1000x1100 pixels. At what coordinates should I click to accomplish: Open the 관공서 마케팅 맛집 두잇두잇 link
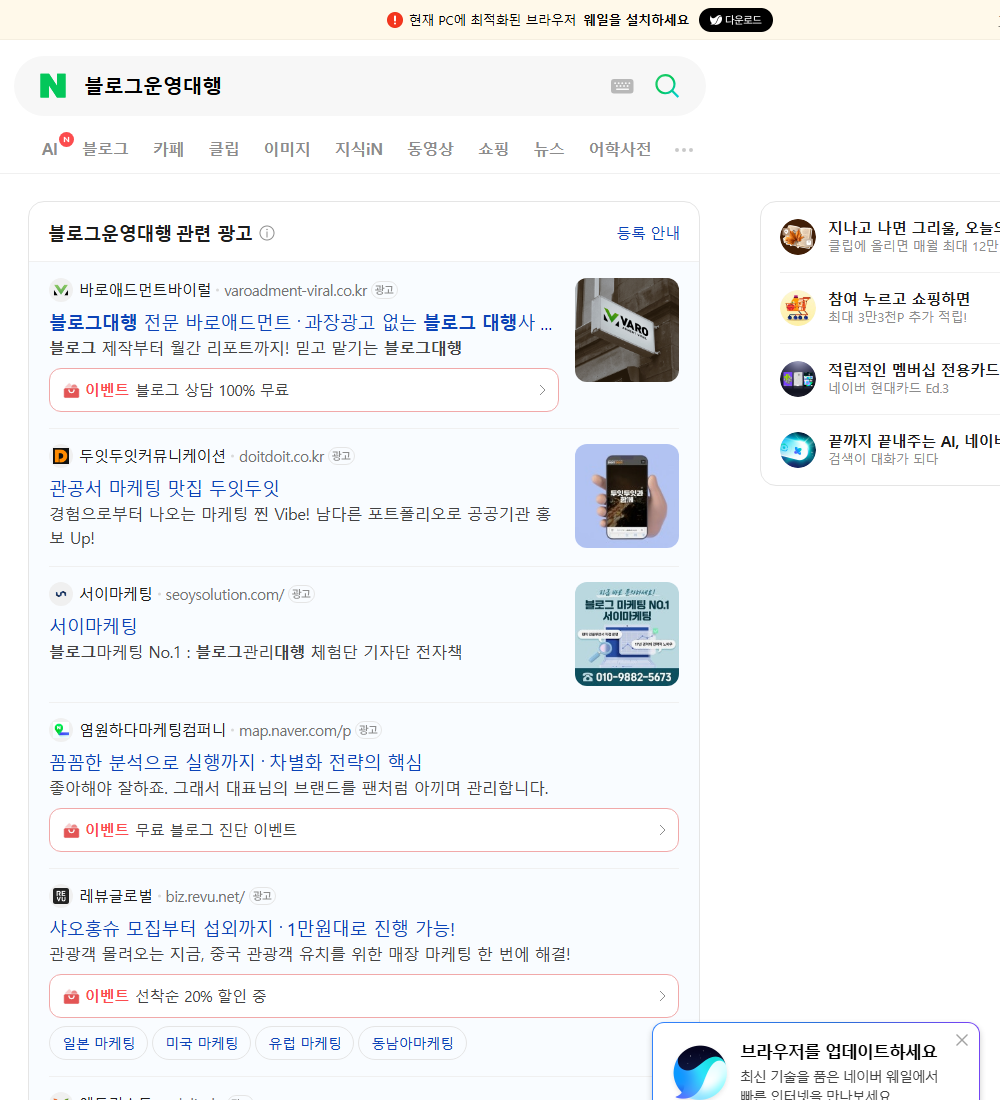(164, 488)
